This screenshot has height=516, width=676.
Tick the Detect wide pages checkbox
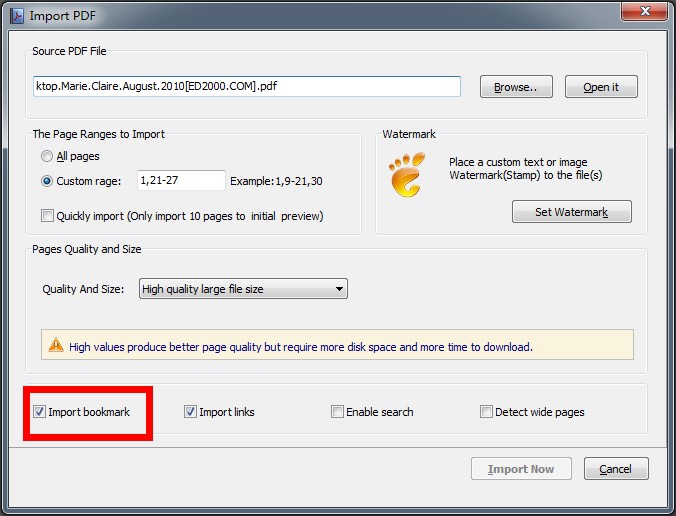[x=486, y=412]
